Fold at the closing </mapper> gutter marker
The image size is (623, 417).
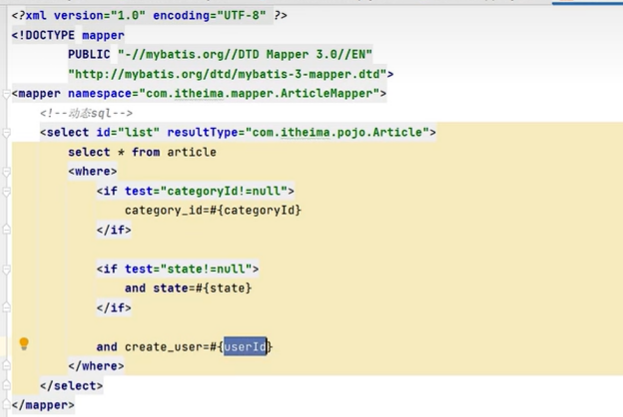pos(6,404)
